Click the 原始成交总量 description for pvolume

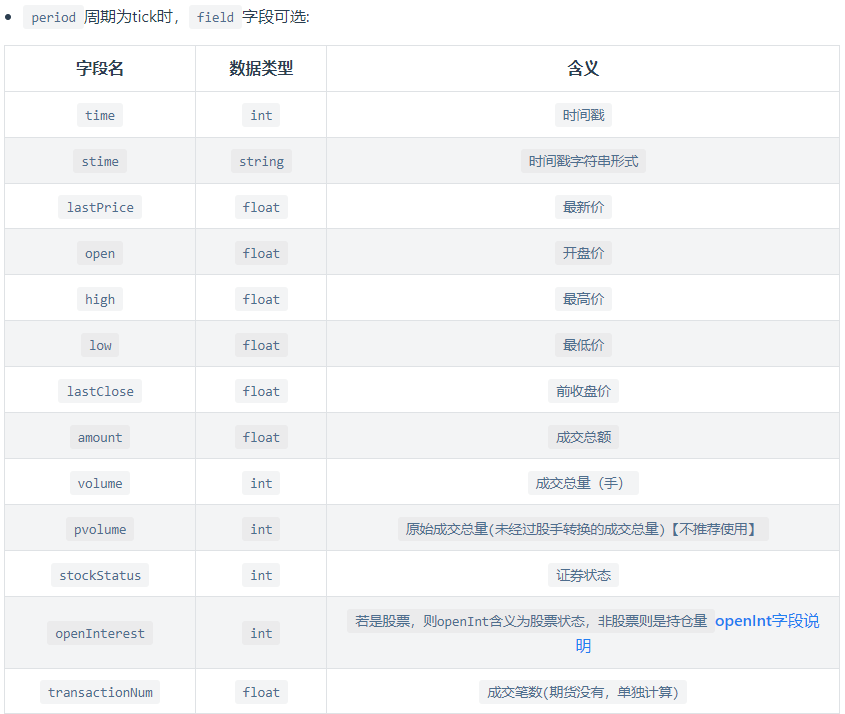tap(583, 529)
